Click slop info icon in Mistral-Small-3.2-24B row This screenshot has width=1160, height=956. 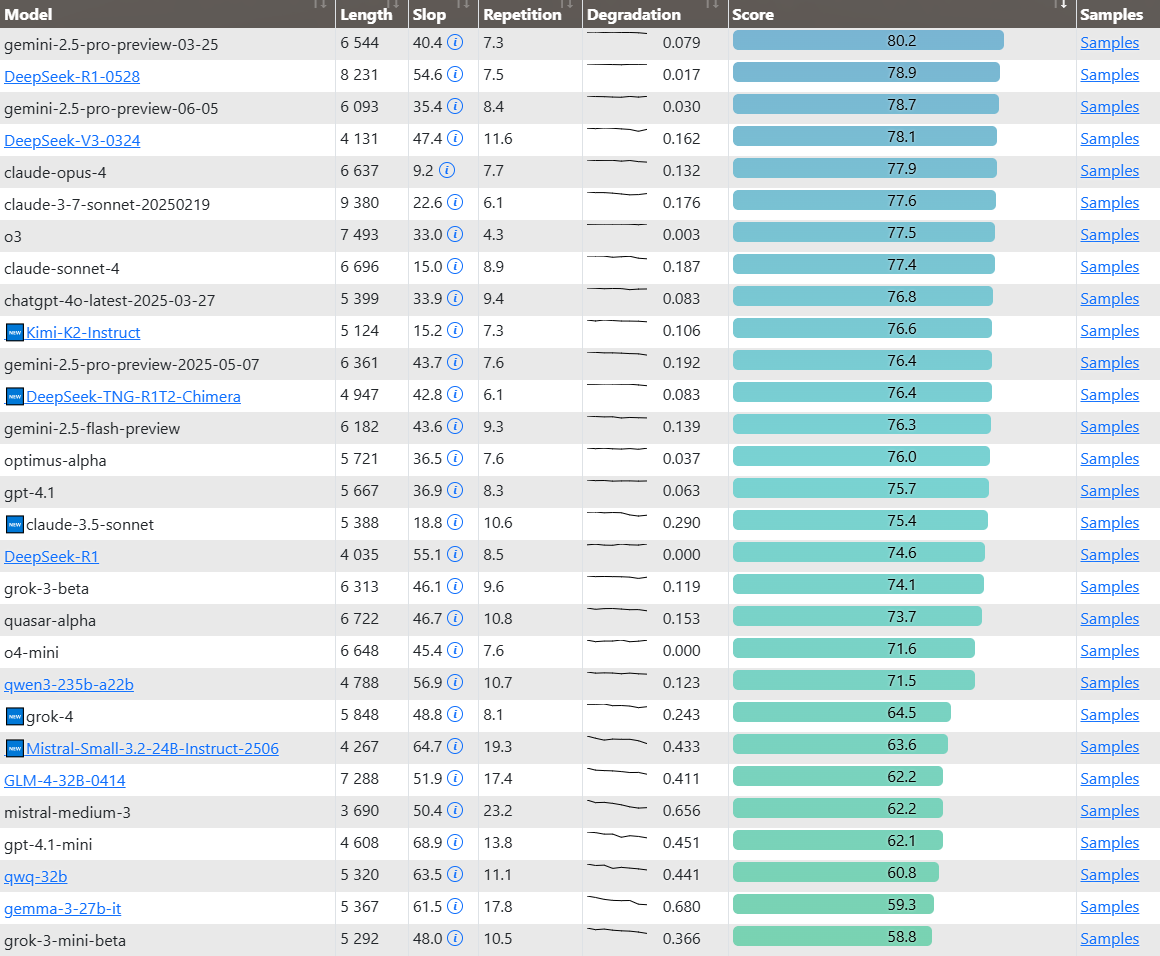(455, 746)
